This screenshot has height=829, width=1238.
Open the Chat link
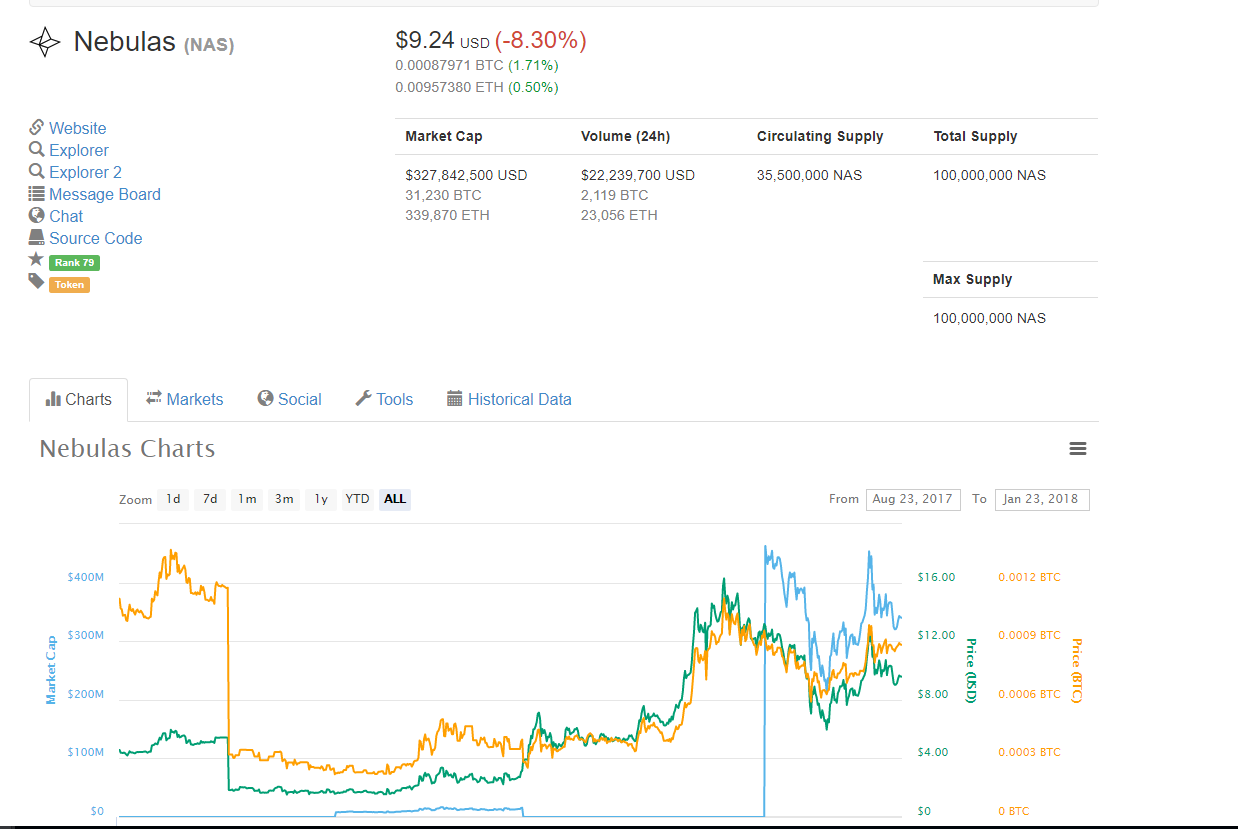point(66,216)
